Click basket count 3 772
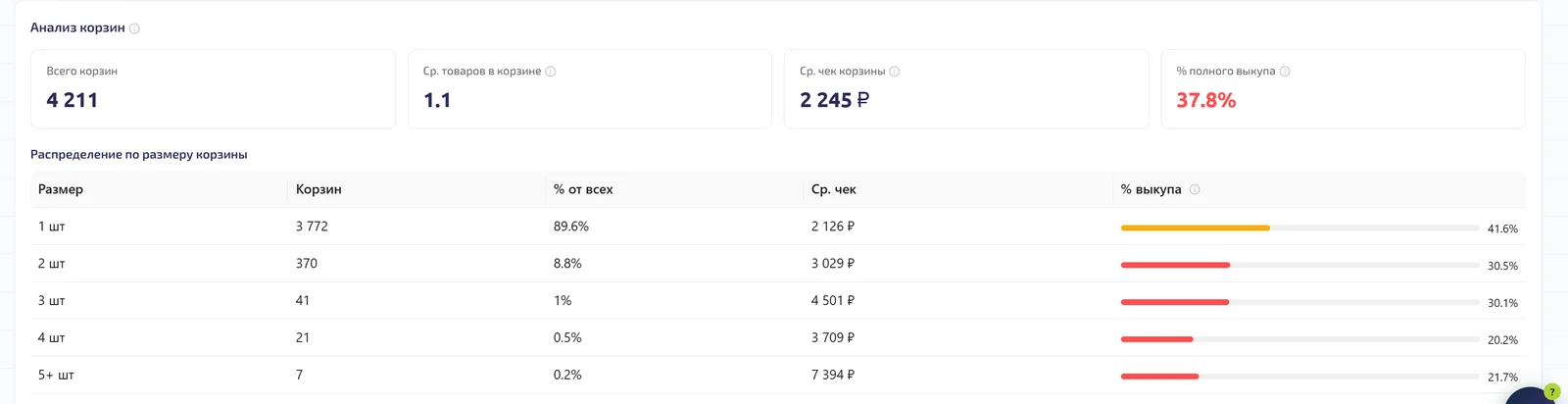Screen dimensions: 1568x404 (312, 227)
